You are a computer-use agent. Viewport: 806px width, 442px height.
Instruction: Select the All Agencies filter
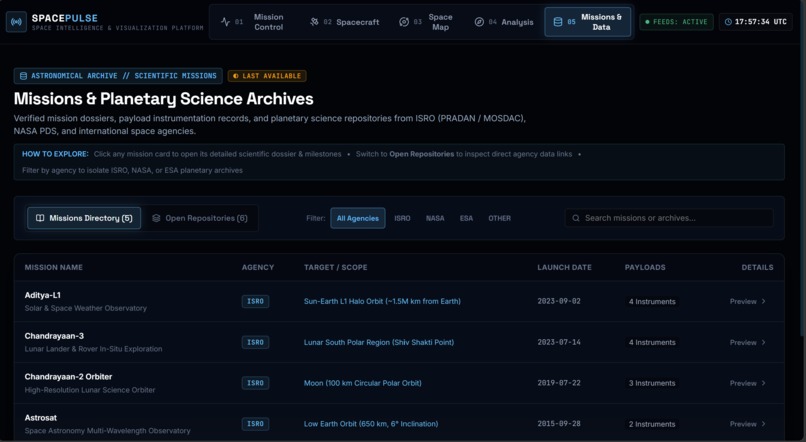tap(358, 218)
